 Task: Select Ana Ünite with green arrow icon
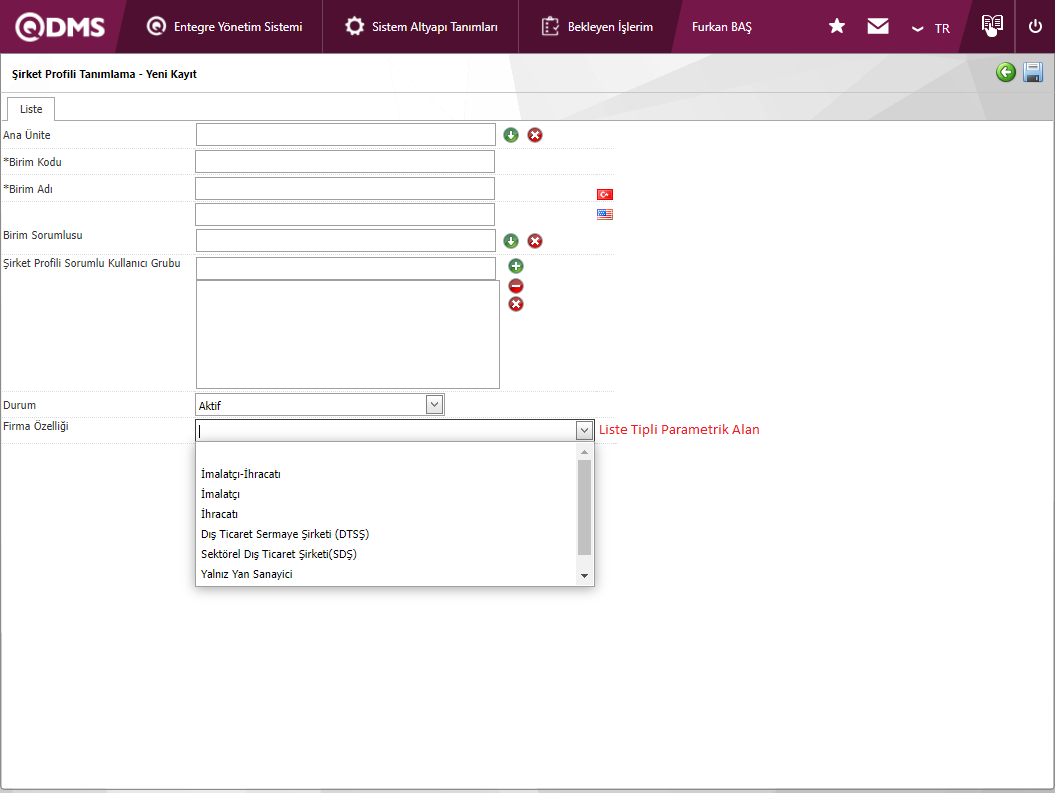tap(511, 135)
